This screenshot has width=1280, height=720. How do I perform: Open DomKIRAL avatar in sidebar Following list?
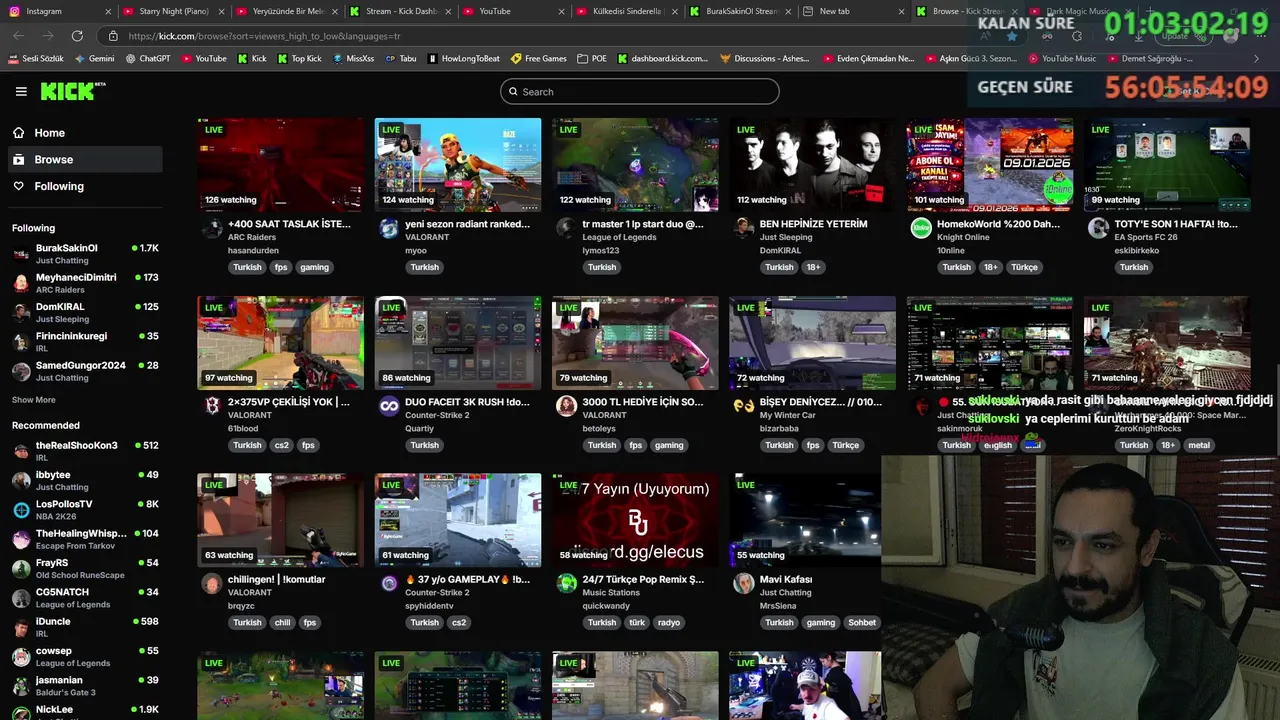pos(21,313)
